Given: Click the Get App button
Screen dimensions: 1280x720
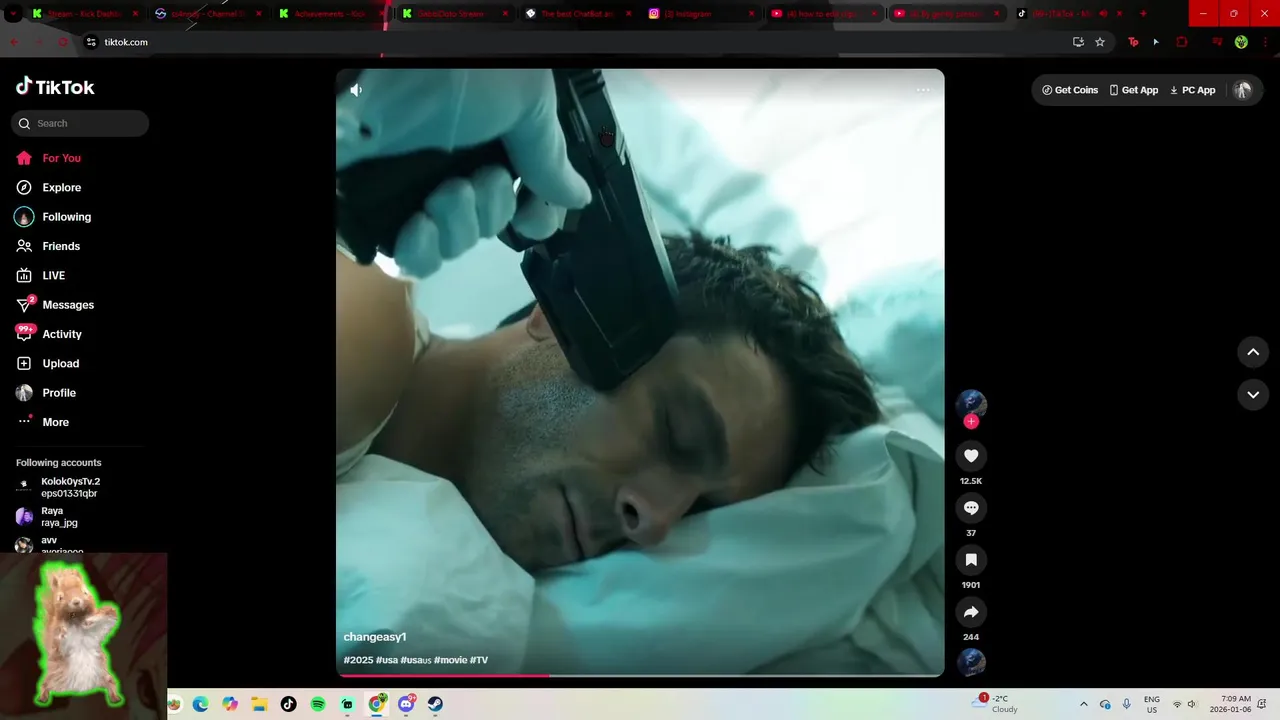Looking at the screenshot, I should click(1134, 90).
